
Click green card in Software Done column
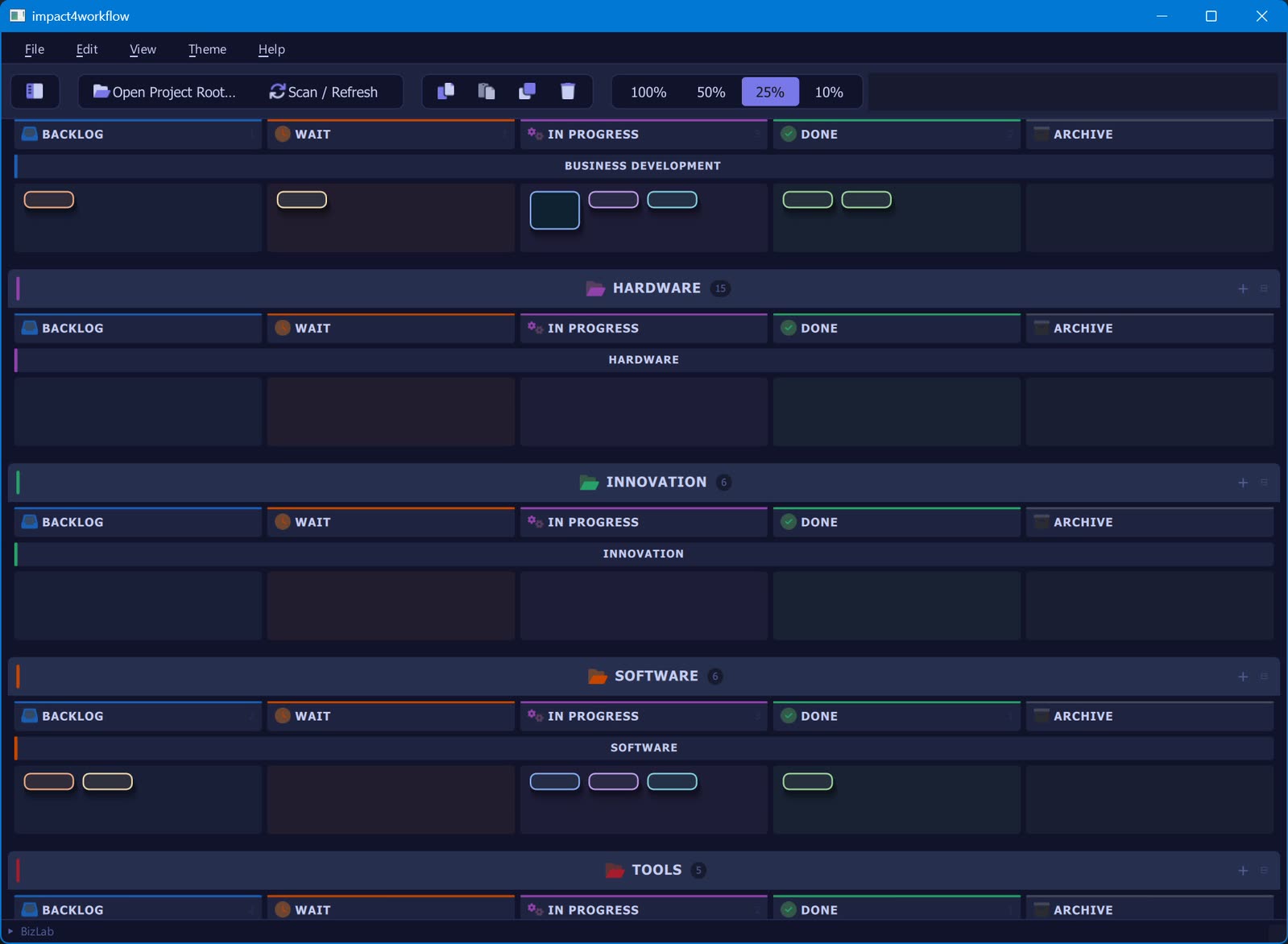pyautogui.click(x=808, y=781)
